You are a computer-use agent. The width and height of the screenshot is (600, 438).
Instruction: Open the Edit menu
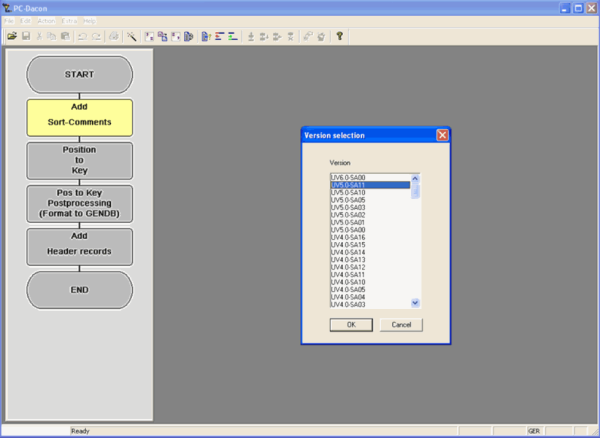tap(25, 21)
